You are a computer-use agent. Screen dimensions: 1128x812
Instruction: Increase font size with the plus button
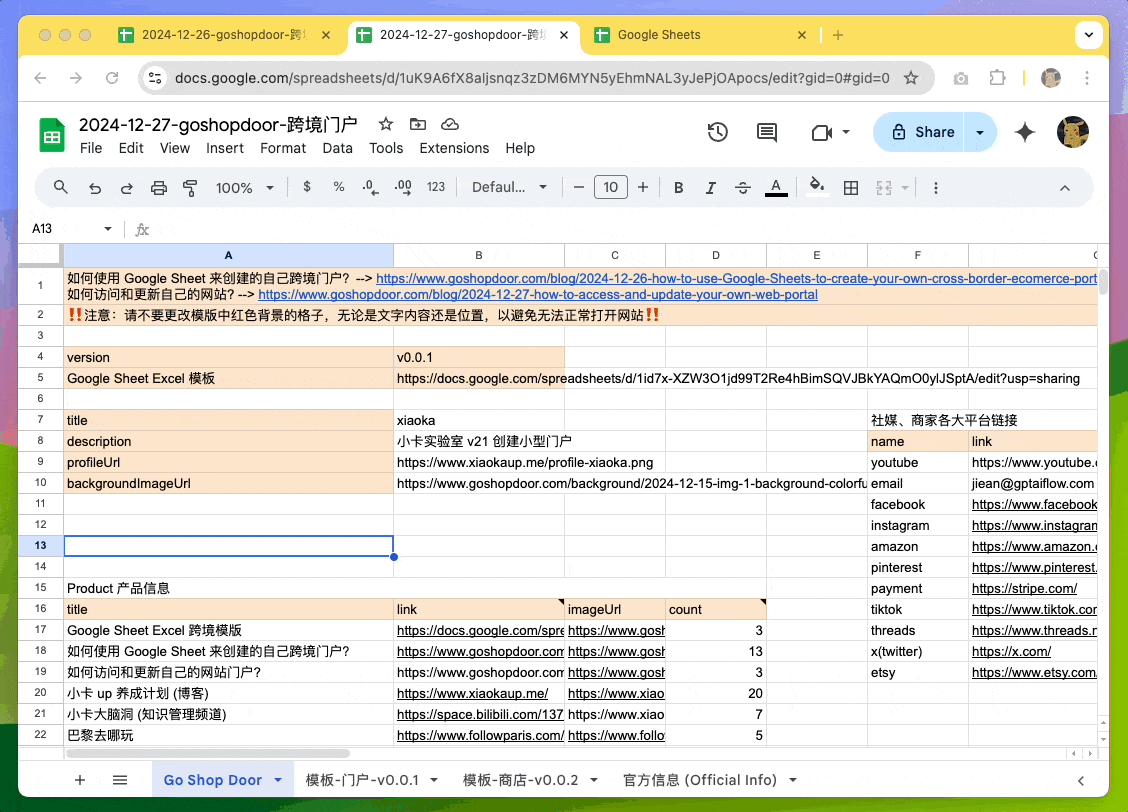(643, 187)
